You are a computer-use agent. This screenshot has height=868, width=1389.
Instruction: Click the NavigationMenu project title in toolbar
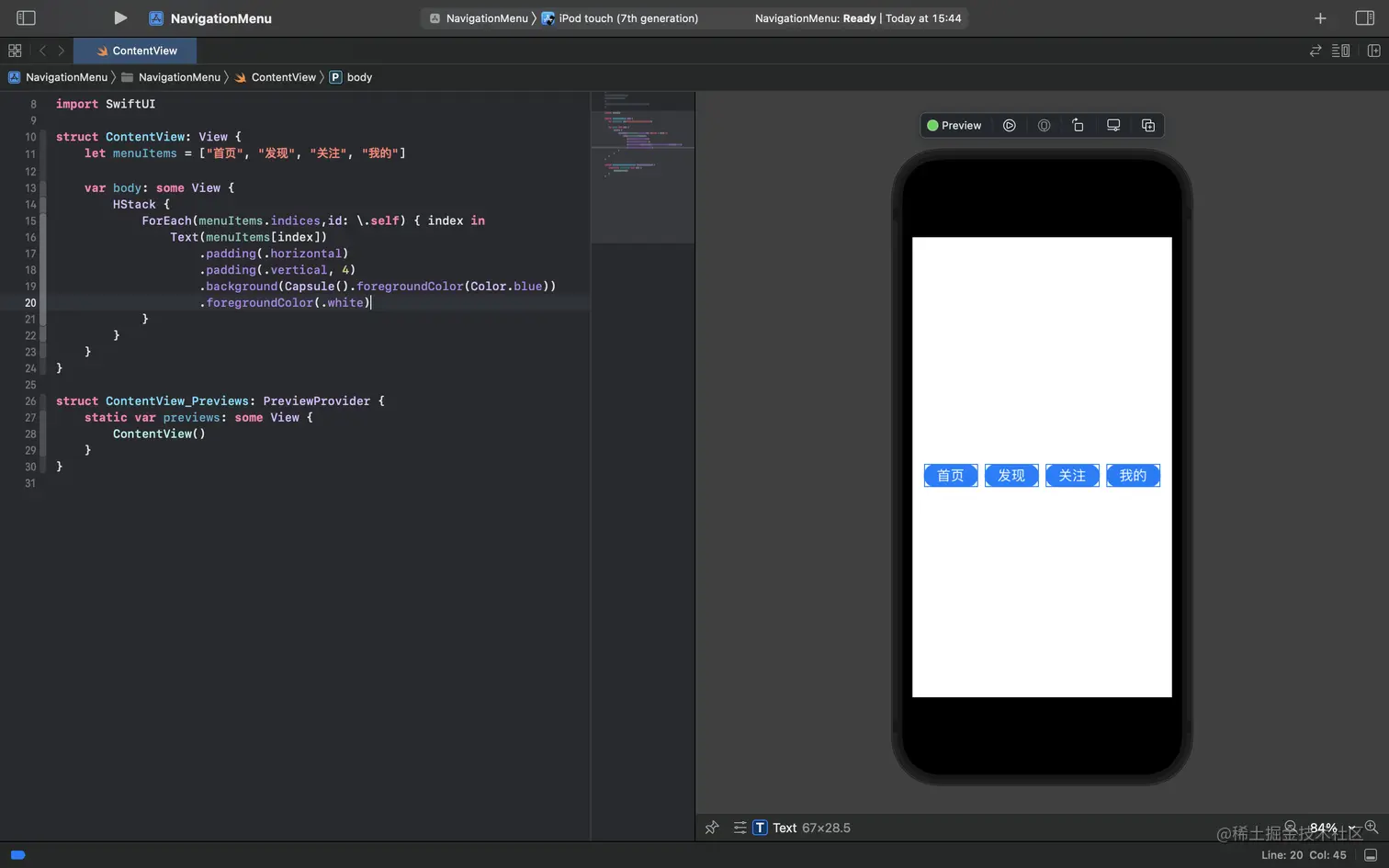click(220, 18)
